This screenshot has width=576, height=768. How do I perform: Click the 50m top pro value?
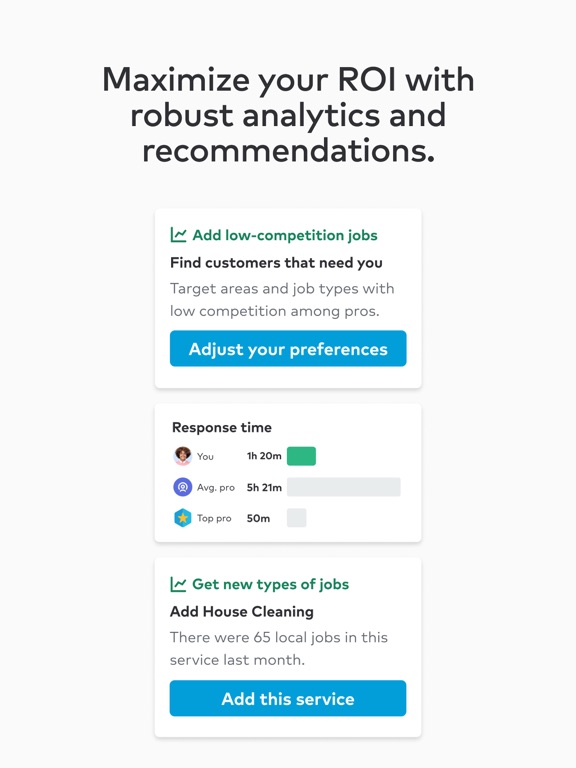tap(258, 518)
